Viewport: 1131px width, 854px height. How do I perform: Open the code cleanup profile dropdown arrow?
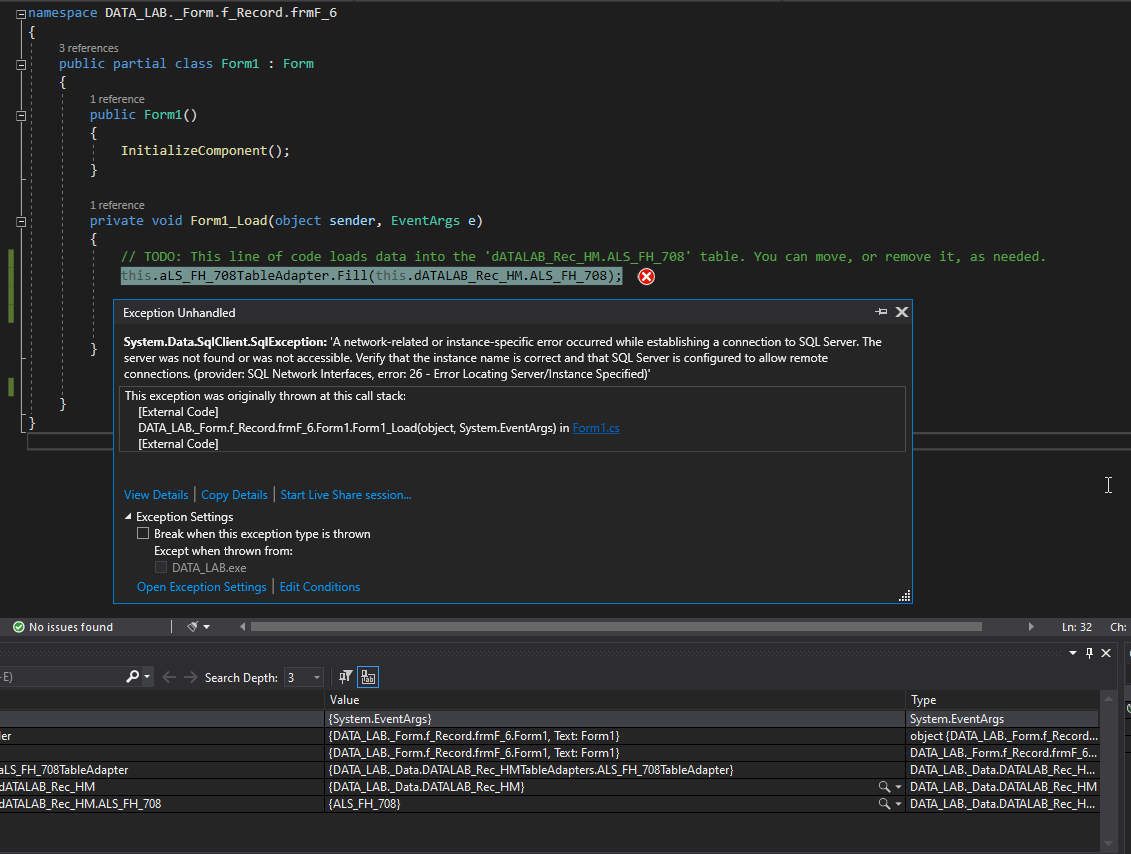[206, 627]
